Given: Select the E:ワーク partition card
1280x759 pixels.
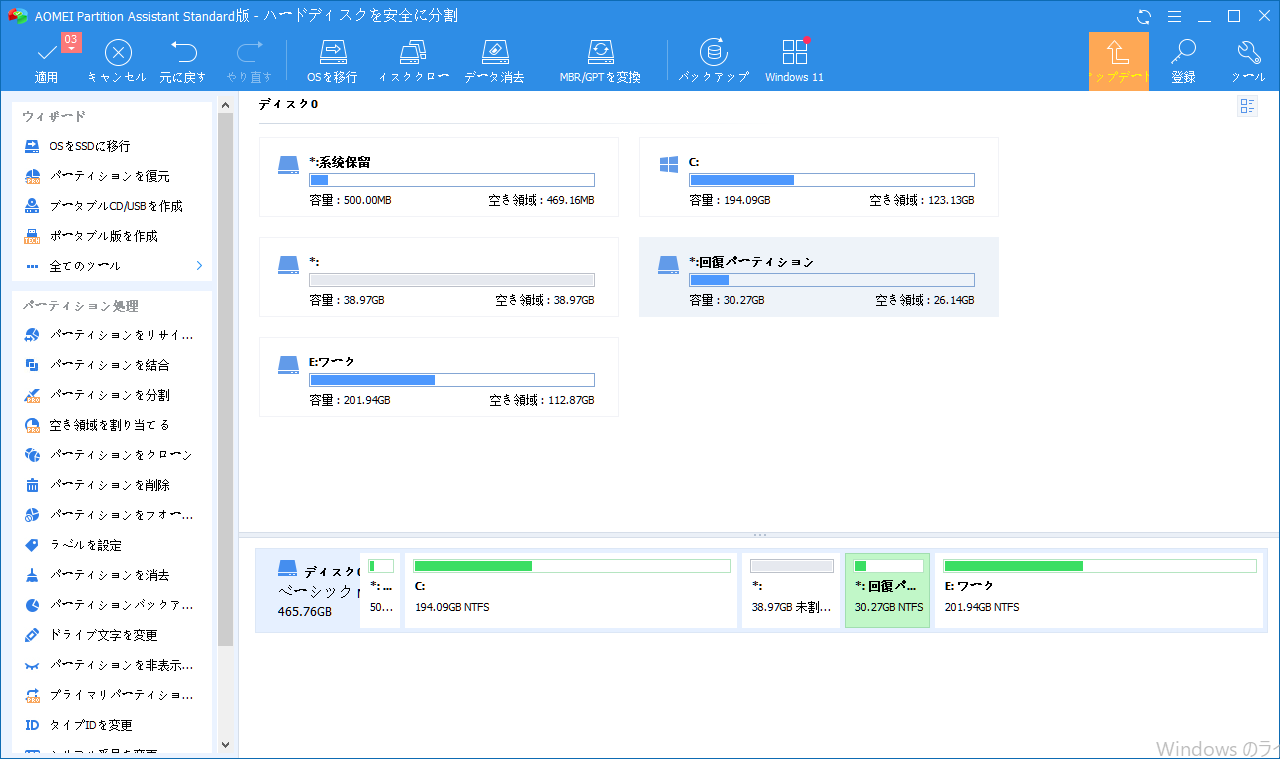Looking at the screenshot, I should pos(438,377).
